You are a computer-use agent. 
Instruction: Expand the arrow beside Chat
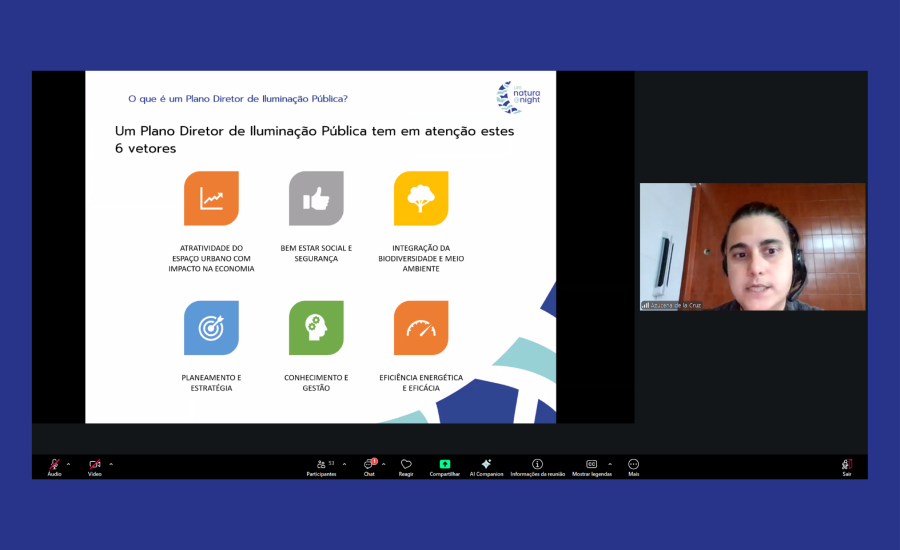click(x=384, y=464)
